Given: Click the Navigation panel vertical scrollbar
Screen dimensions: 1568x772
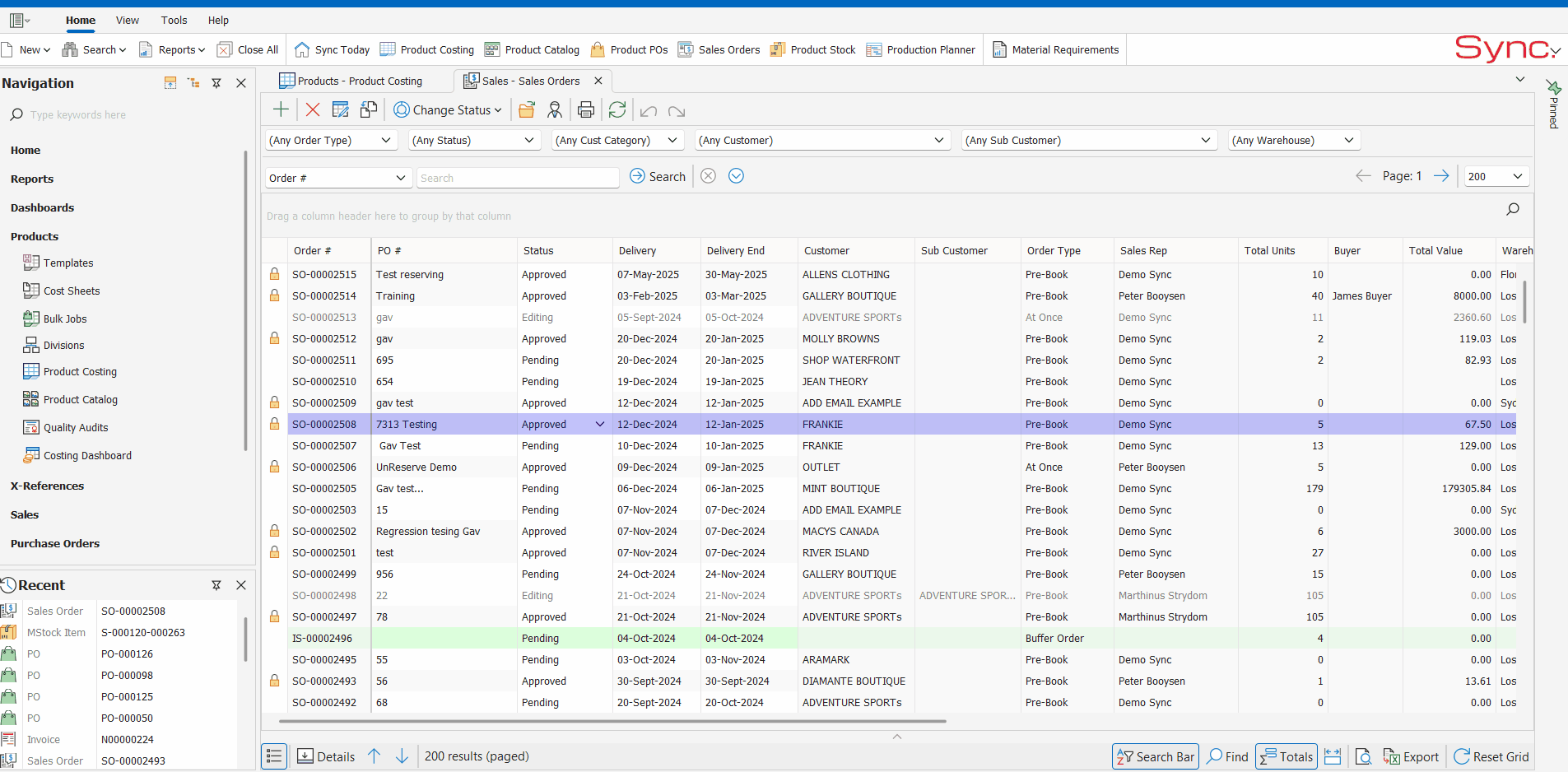Looking at the screenshot, I should tap(245, 300).
